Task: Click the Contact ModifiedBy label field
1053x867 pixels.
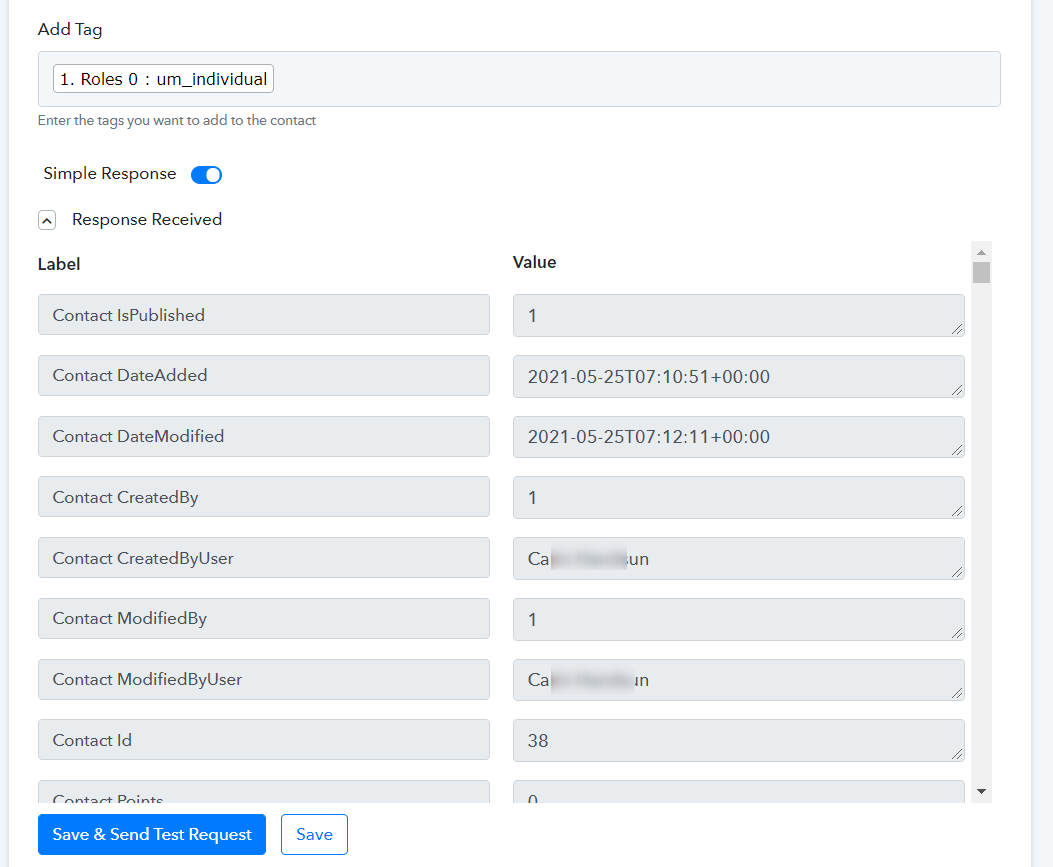Action: [x=264, y=619]
